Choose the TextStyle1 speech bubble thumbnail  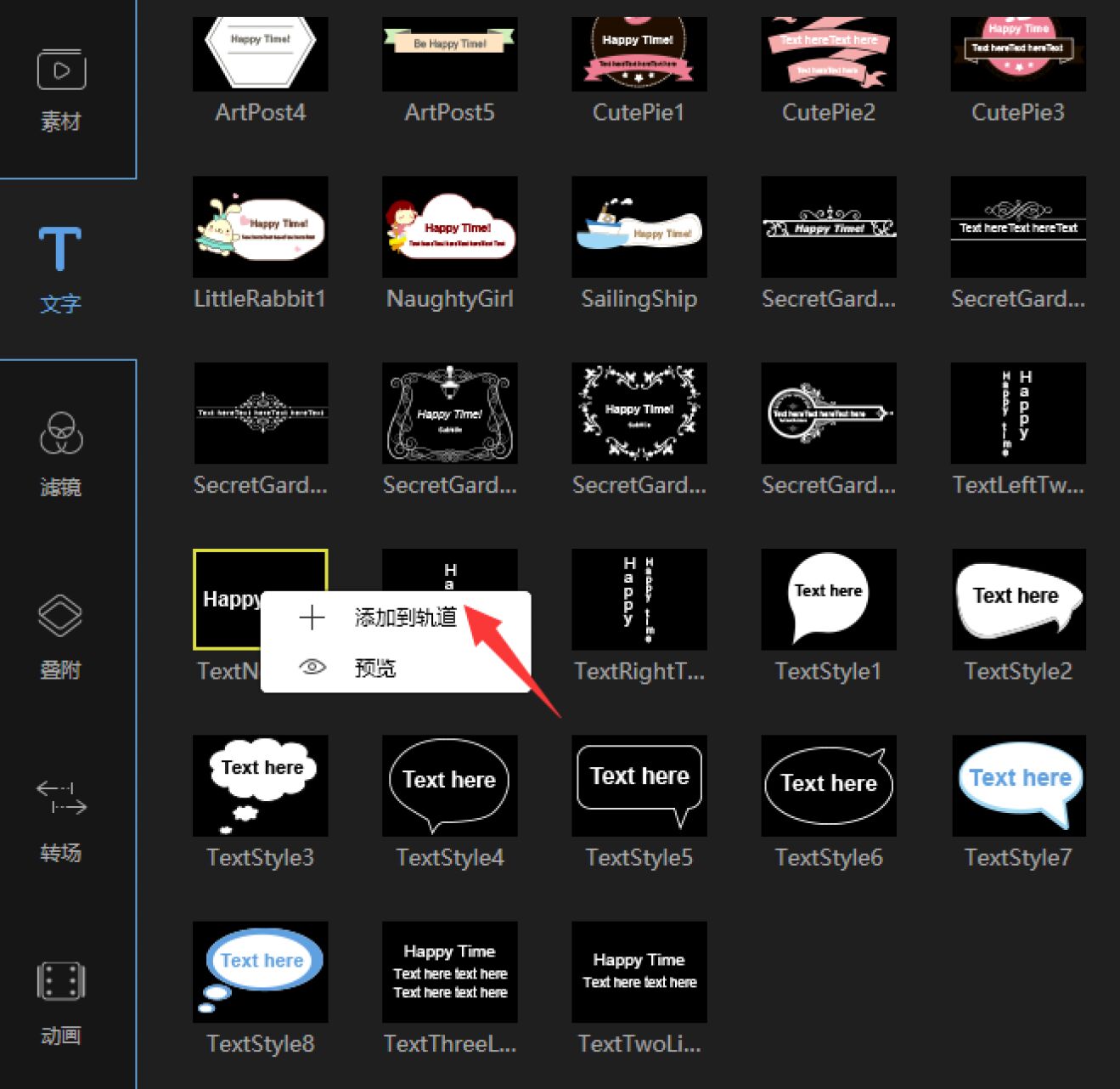click(829, 600)
